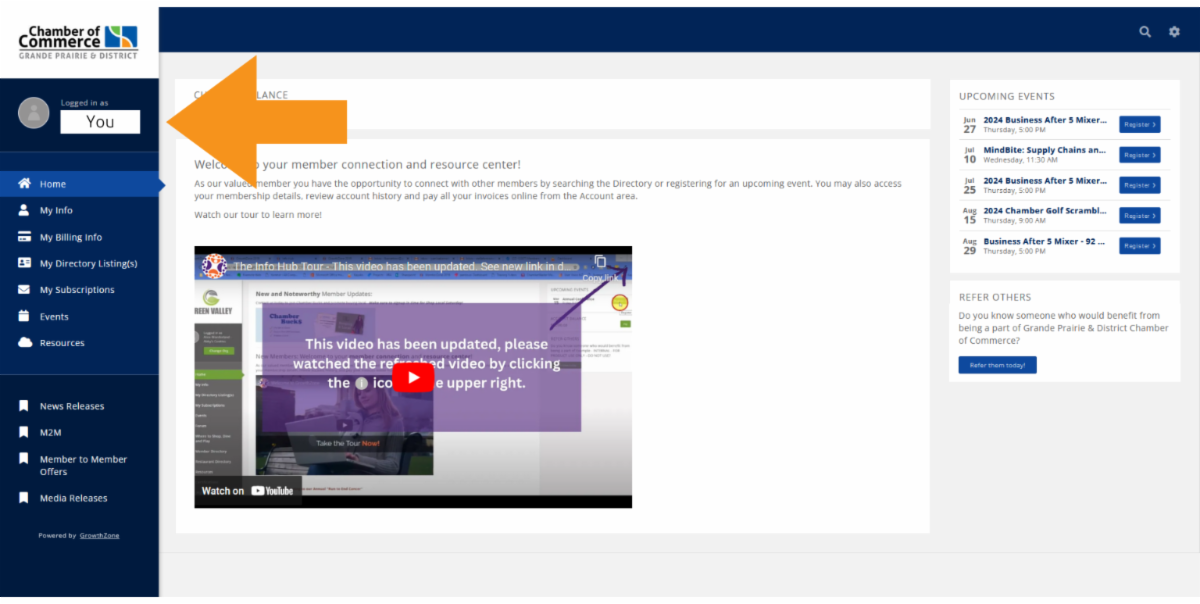Viewport: 1200px width, 604px height.
Task: Click 'Wednesday, 11:30 AM' event time
Action: tap(1019, 160)
